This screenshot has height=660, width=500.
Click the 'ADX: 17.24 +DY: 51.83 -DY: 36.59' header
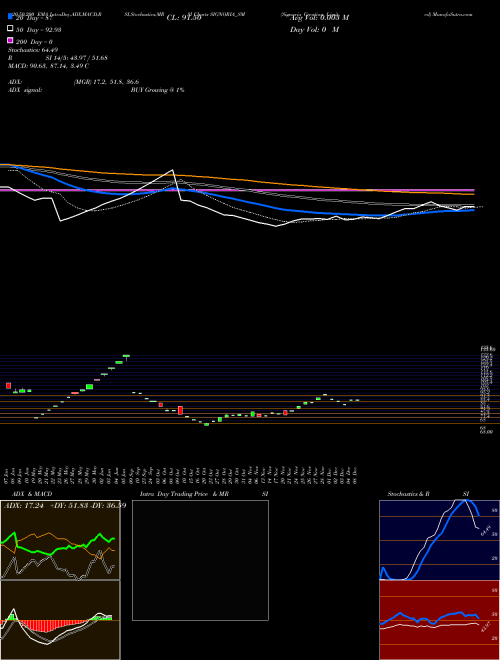(64, 505)
